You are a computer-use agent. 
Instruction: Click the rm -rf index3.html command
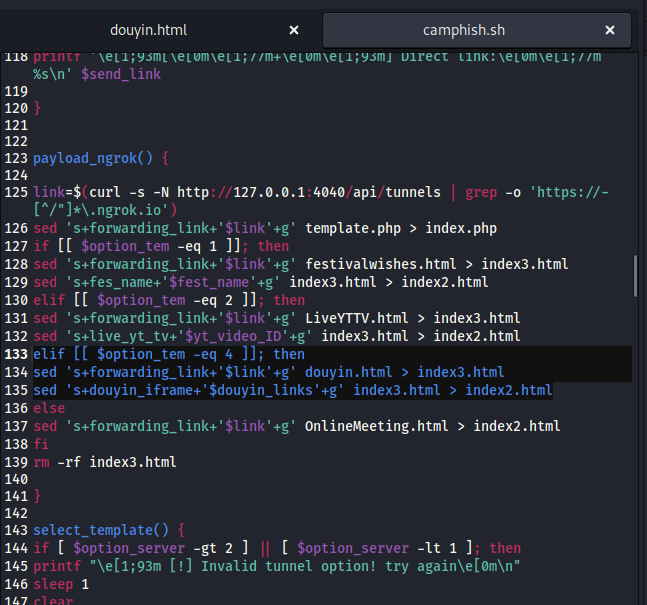tap(104, 462)
